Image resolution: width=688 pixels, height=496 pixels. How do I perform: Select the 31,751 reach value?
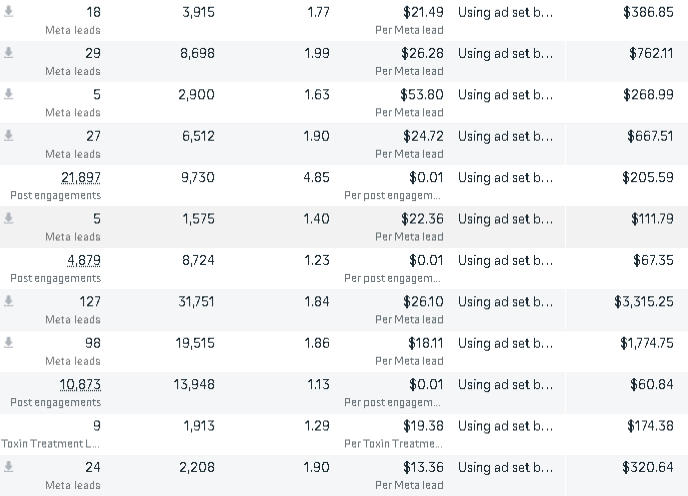pyautogui.click(x=196, y=301)
